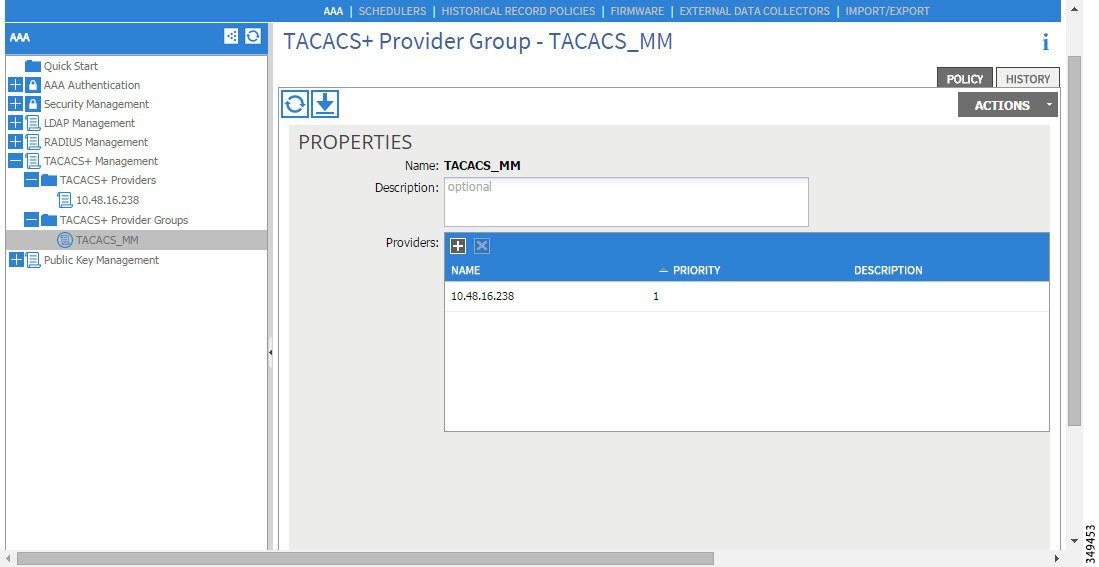Image resolution: width=1099 pixels, height=567 pixels.
Task: Click the vertical scrollbar down arrow
Action: pyautogui.click(x=1074, y=542)
